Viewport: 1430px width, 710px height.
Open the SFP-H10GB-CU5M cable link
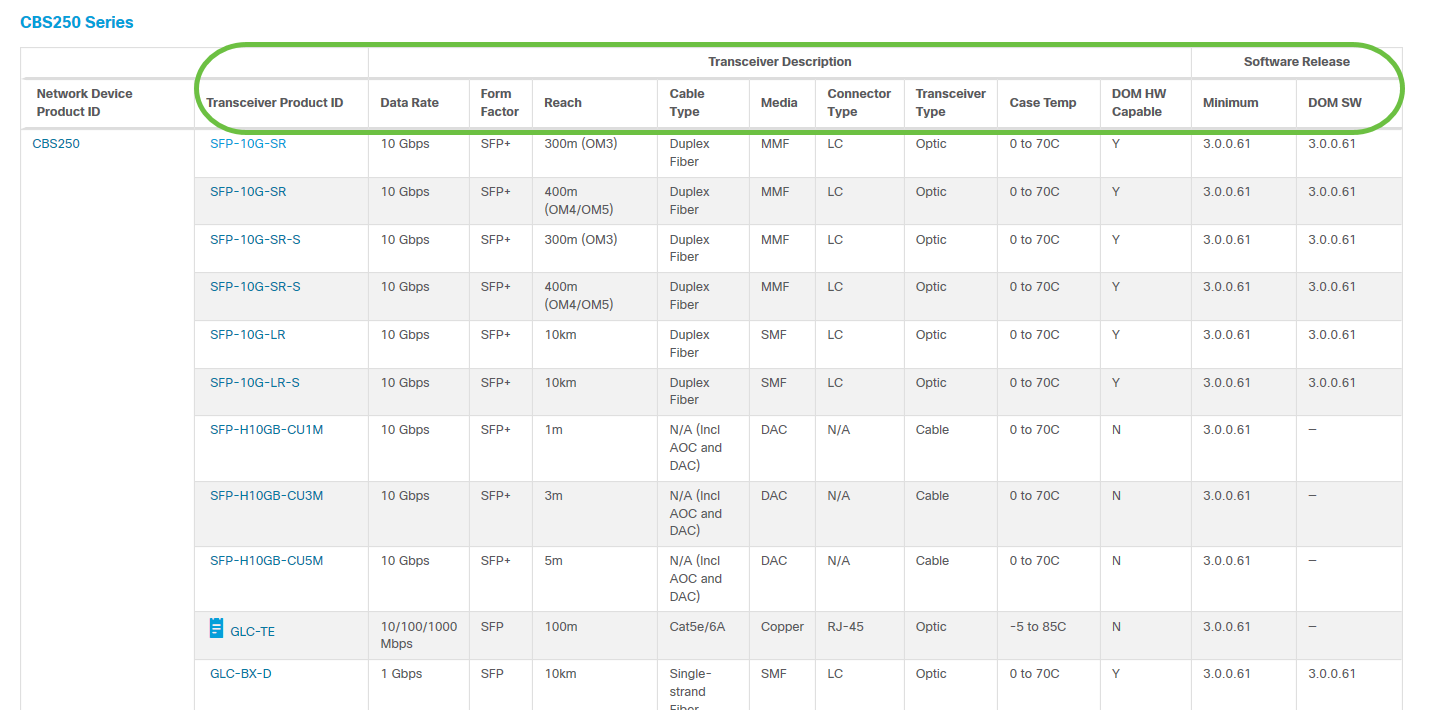(267, 561)
